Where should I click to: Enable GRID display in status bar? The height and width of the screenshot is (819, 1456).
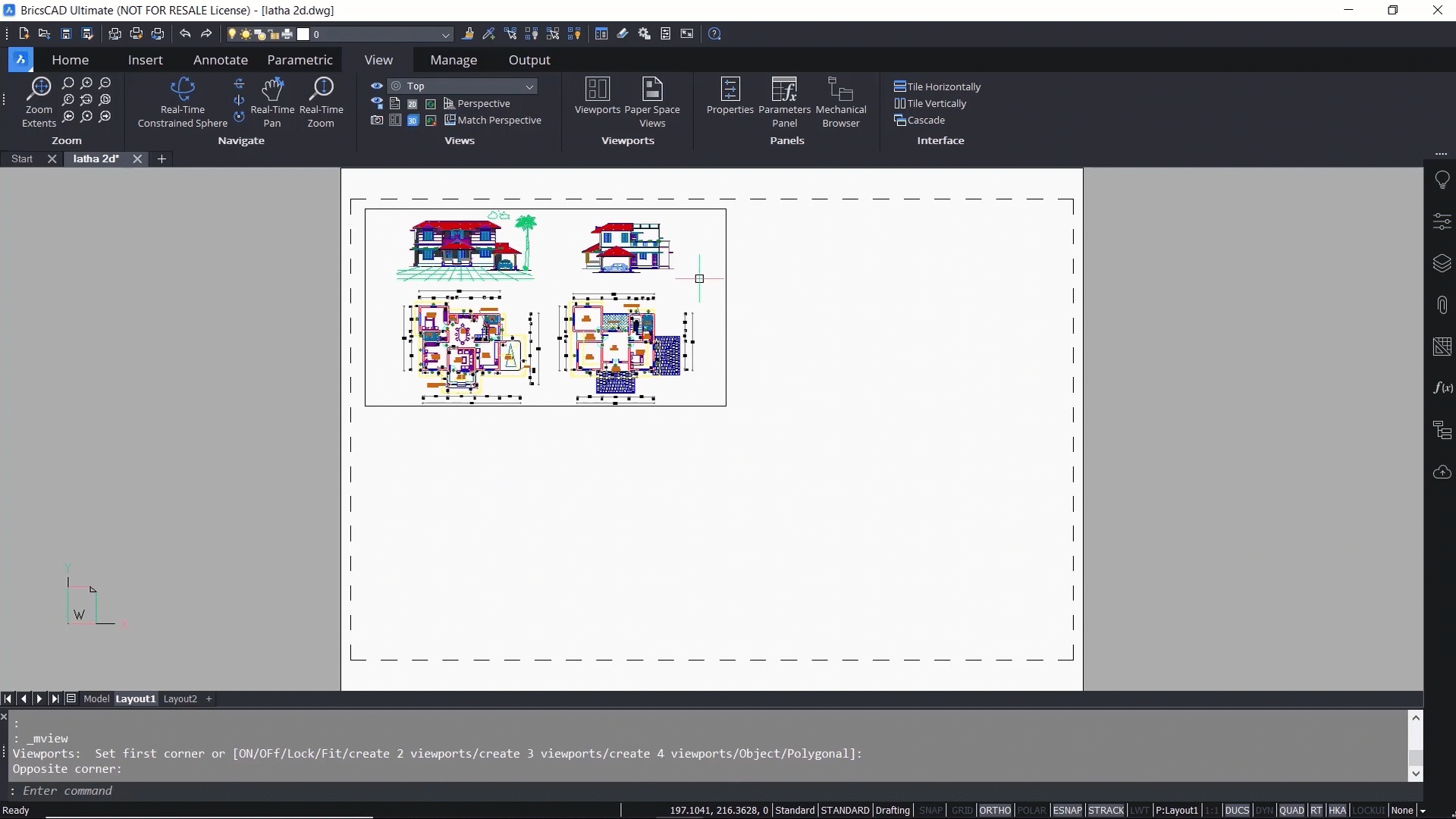(962, 810)
